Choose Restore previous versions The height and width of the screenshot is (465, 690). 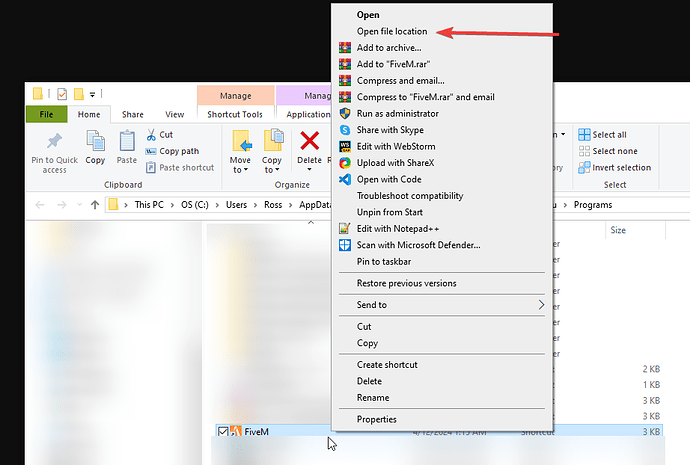point(406,283)
